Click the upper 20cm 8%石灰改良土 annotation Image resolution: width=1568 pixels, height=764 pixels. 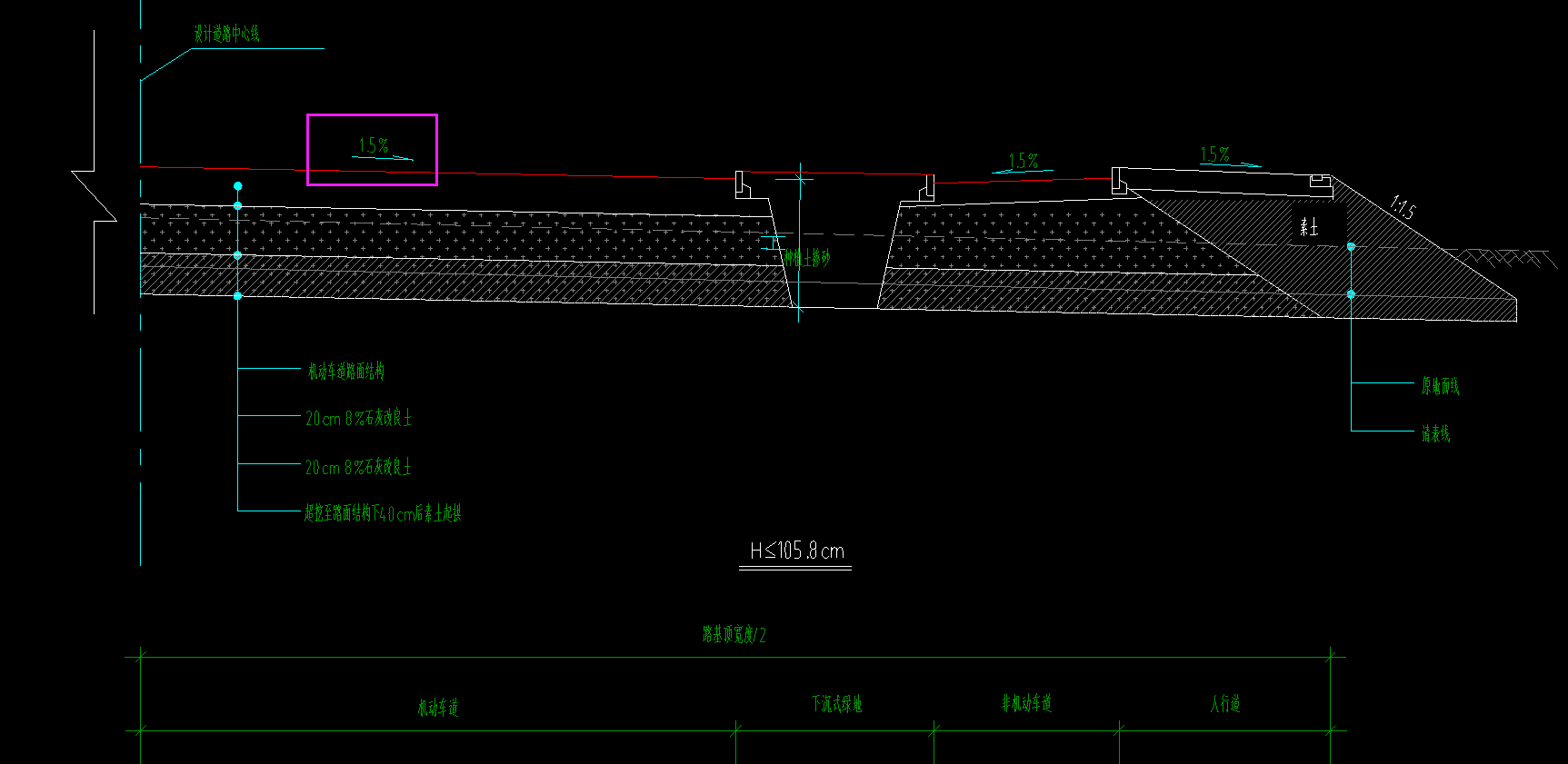(x=358, y=418)
